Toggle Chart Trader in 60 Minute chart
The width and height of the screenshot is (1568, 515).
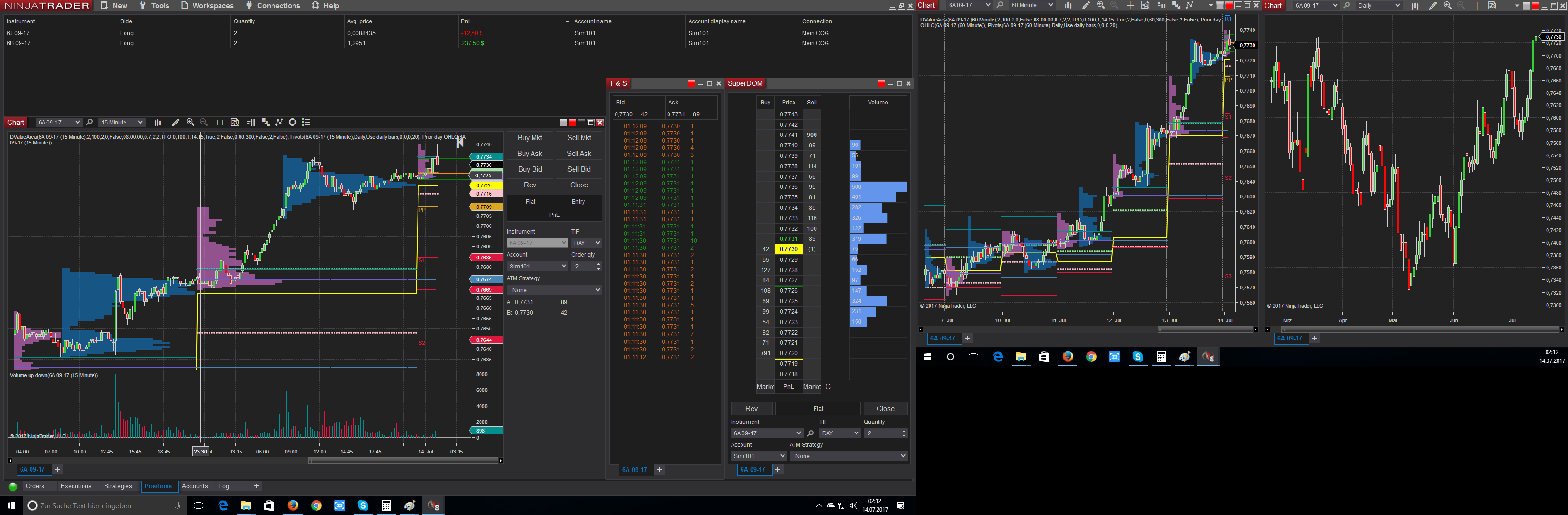click(x=1161, y=5)
